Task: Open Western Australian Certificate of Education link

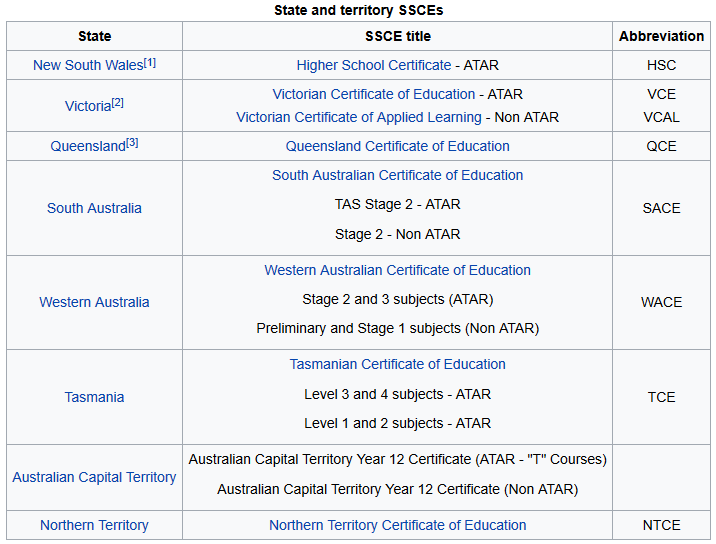Action: (x=397, y=270)
